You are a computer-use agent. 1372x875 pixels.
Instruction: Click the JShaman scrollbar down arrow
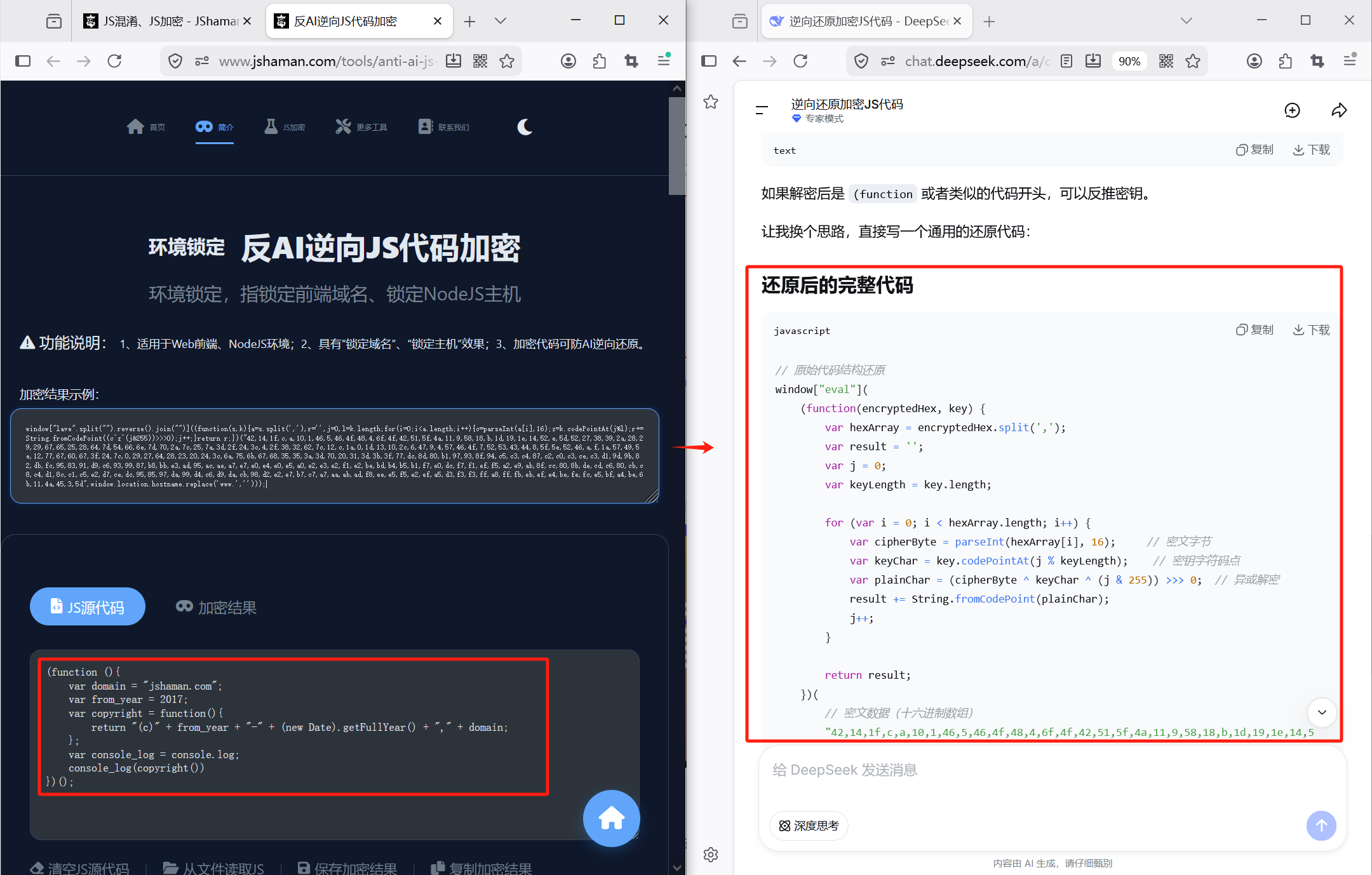pos(677,867)
